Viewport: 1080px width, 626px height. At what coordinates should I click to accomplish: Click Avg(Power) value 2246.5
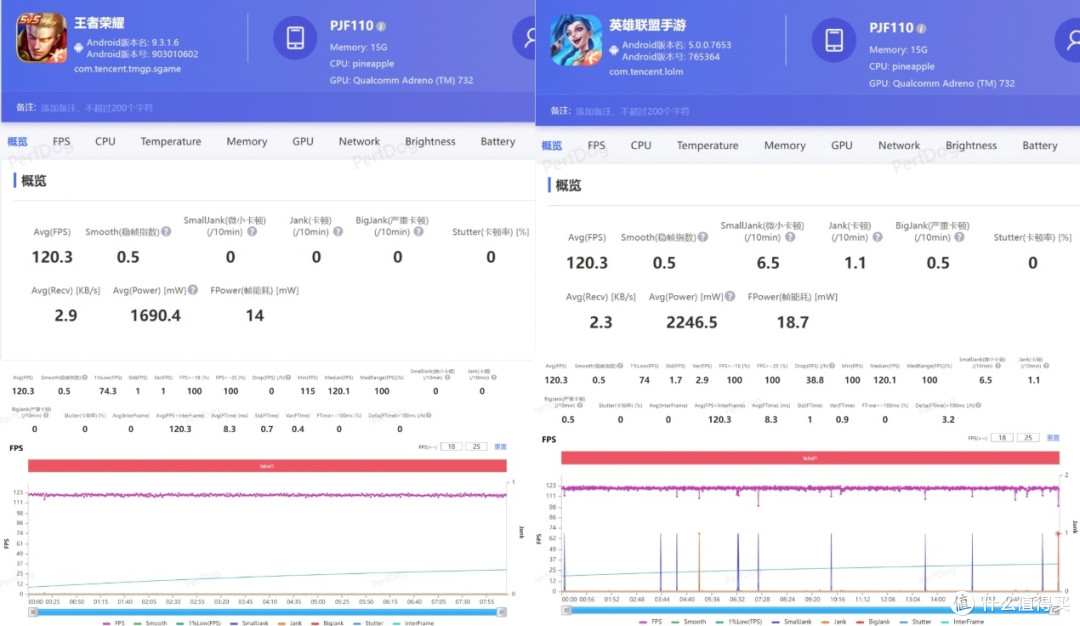(x=692, y=322)
